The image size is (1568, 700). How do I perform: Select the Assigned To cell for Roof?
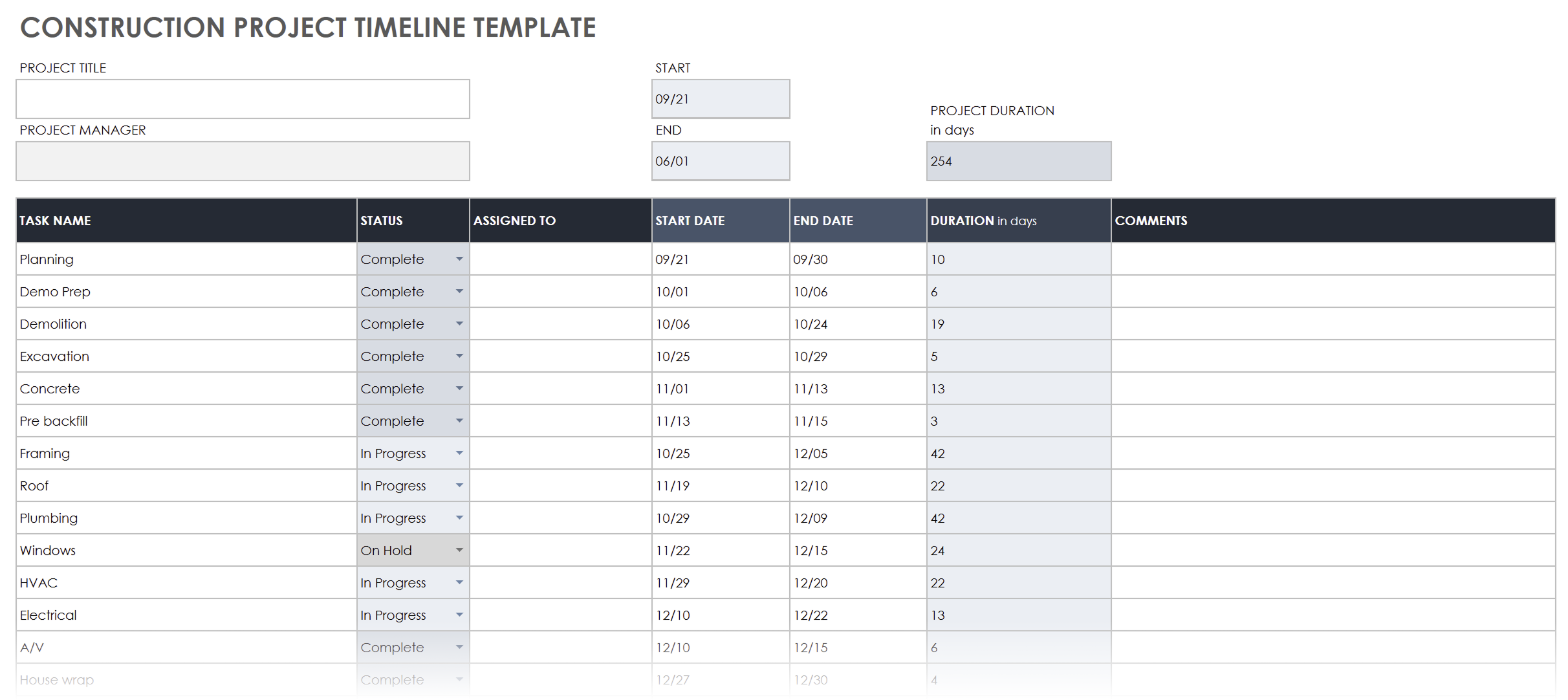561,485
